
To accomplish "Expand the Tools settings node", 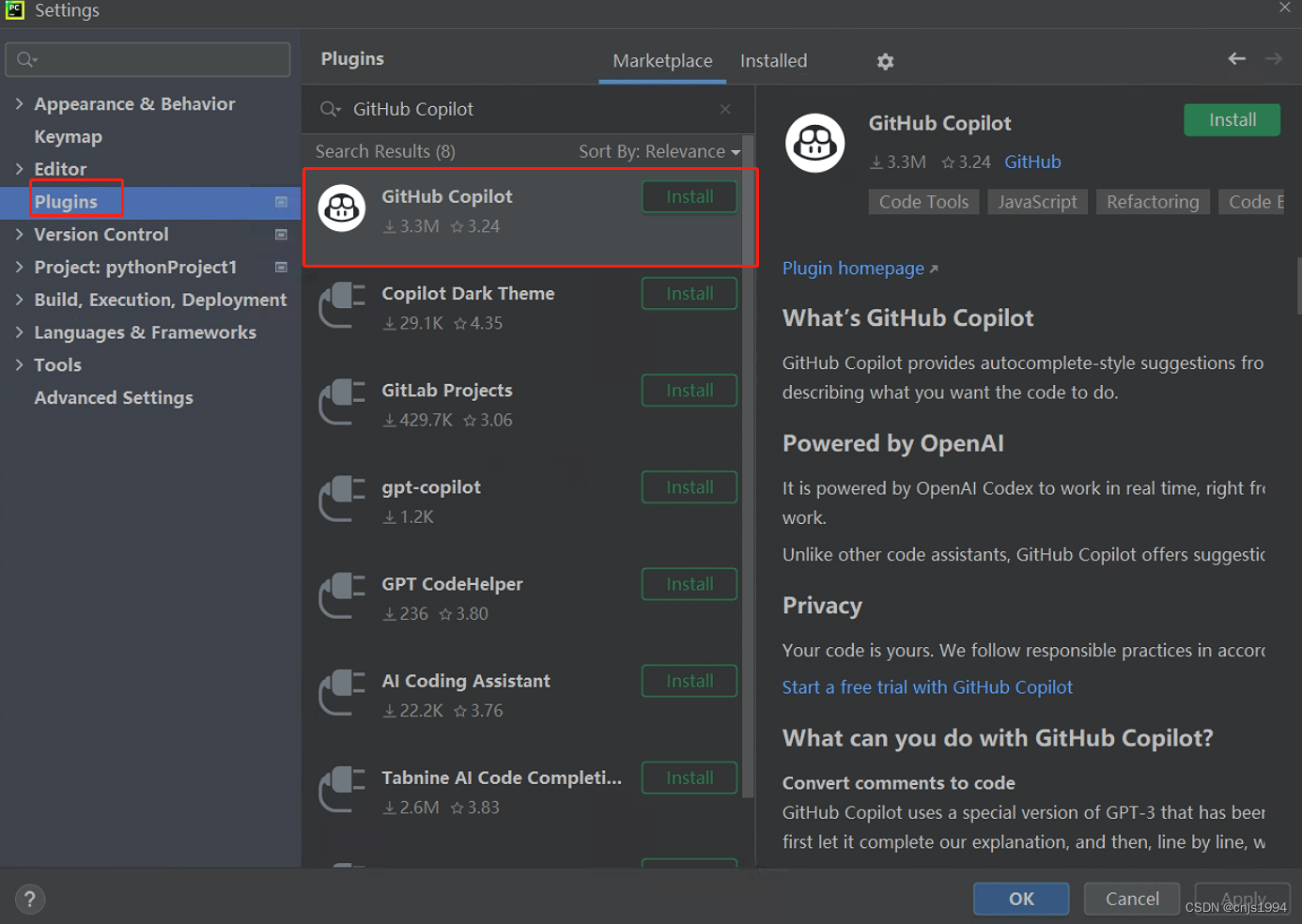I will (x=19, y=364).
